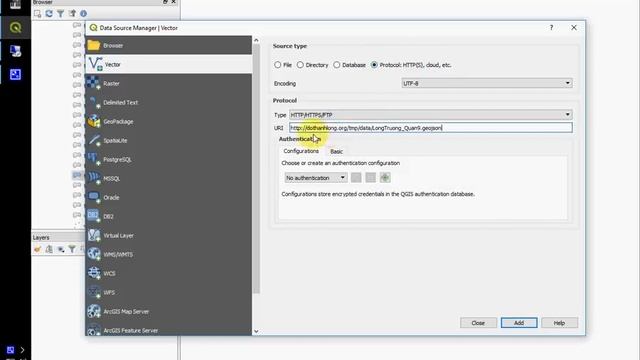Open the ArcGIS Map Server page

[169, 311]
